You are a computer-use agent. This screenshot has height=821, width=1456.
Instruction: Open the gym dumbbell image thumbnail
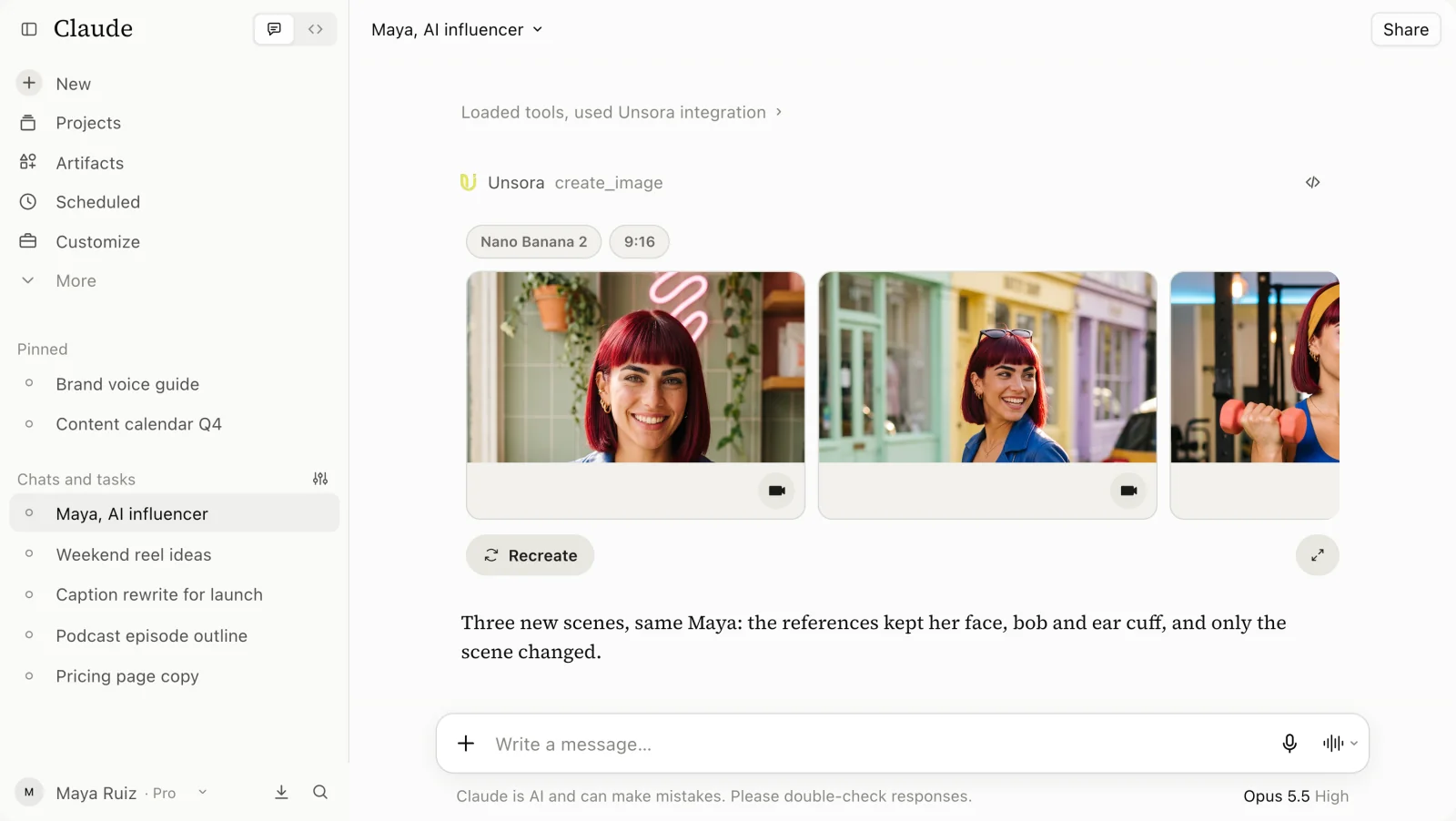click(1255, 367)
